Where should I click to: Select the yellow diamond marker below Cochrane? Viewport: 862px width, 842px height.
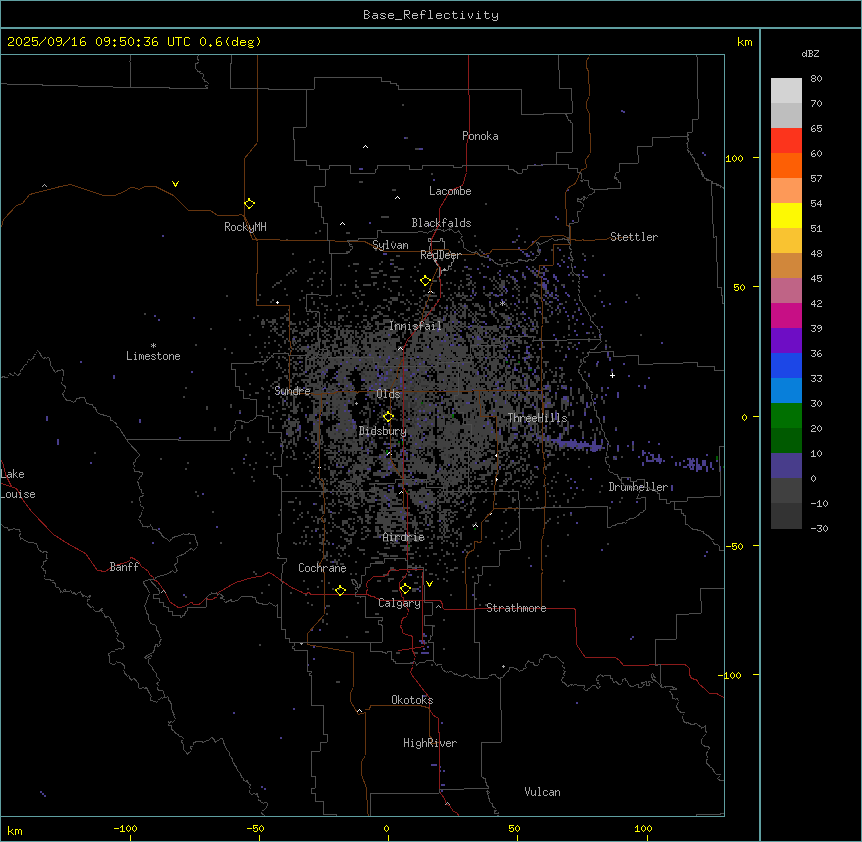point(340,590)
